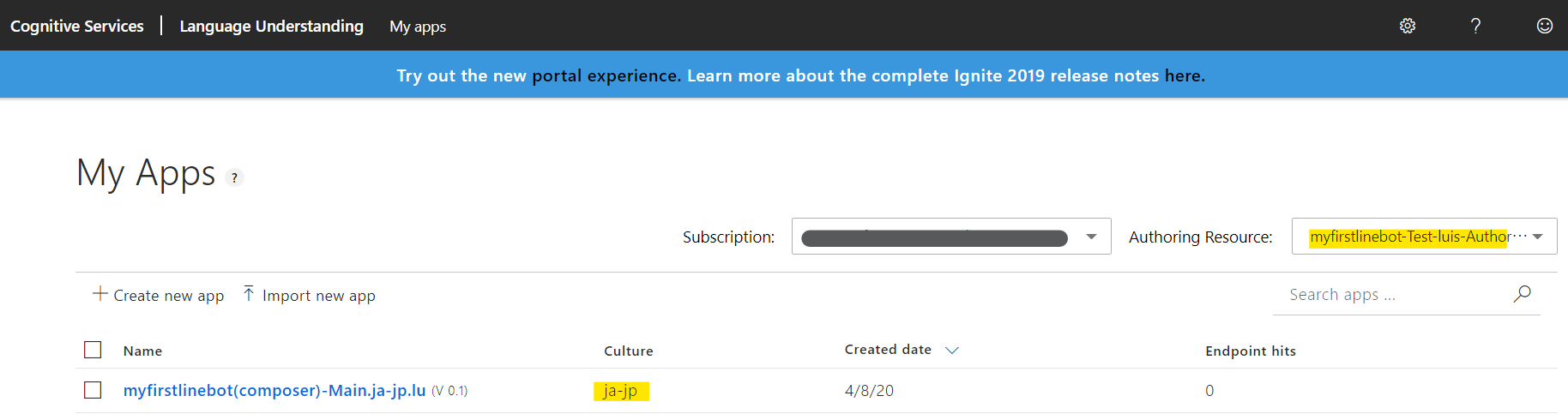The height and width of the screenshot is (420, 1568).
Task: Click the help question mark icon
Action: click(x=1475, y=26)
